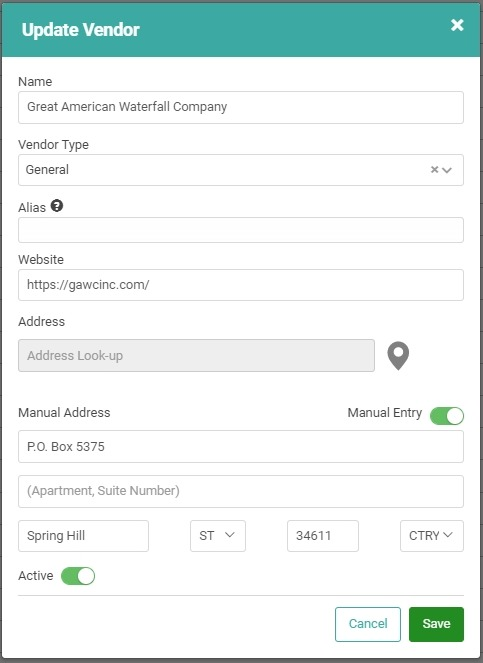The width and height of the screenshot is (483, 663).
Task: Disable the Active vendor toggle
Action: (78, 576)
